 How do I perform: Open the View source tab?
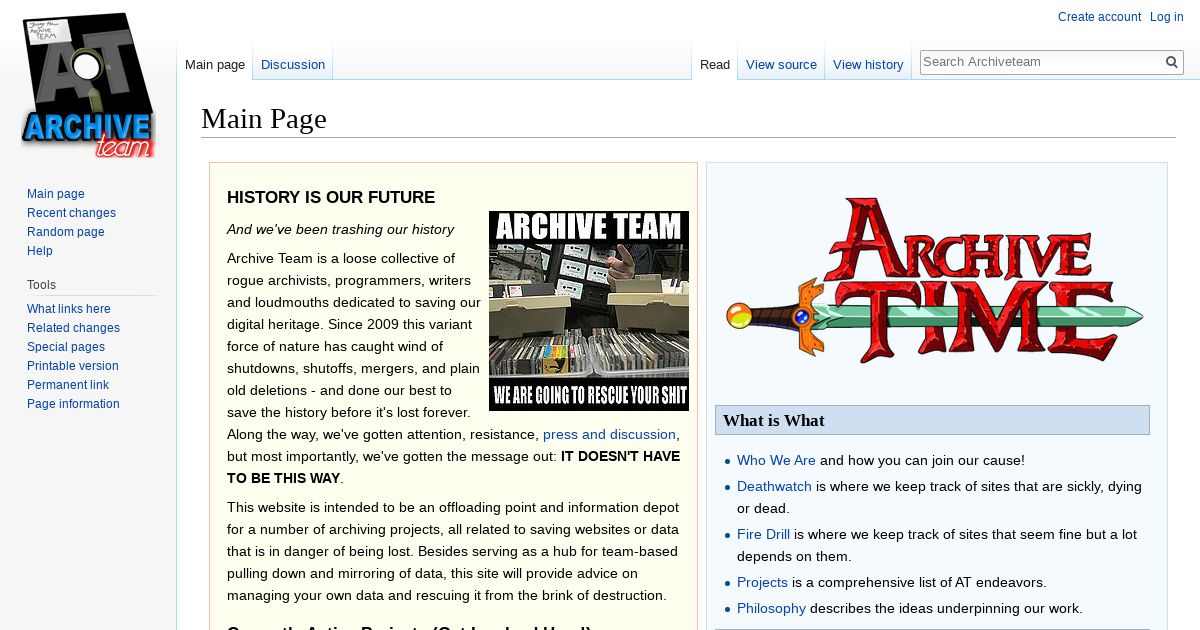point(781,64)
